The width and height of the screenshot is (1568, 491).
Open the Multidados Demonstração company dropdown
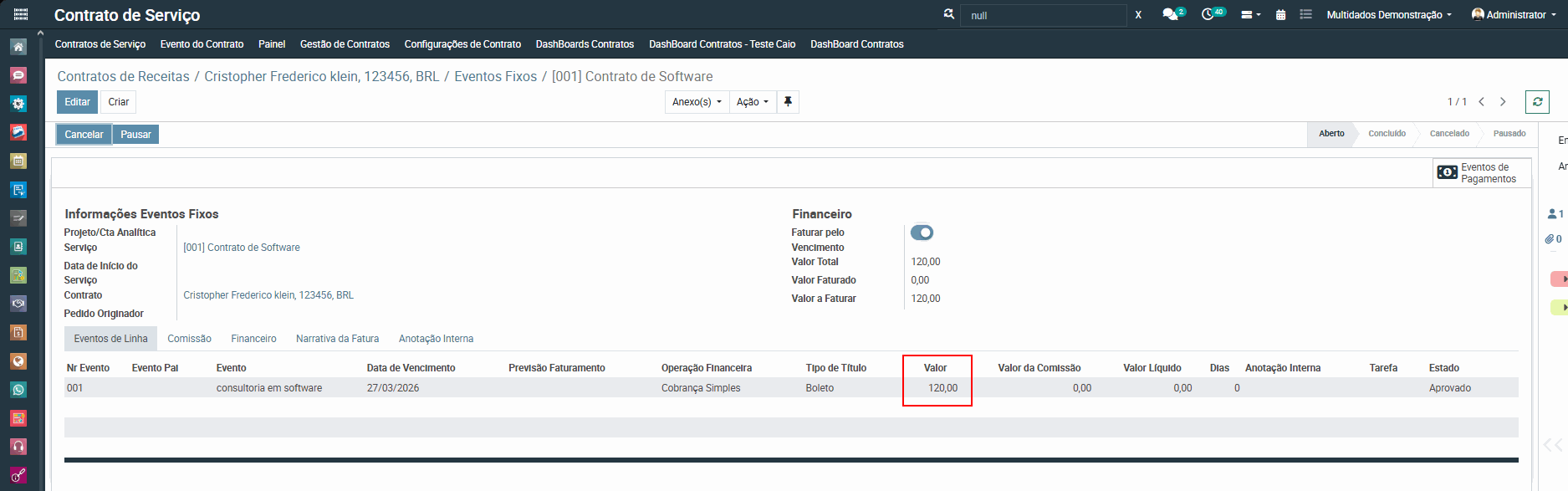coord(1388,15)
